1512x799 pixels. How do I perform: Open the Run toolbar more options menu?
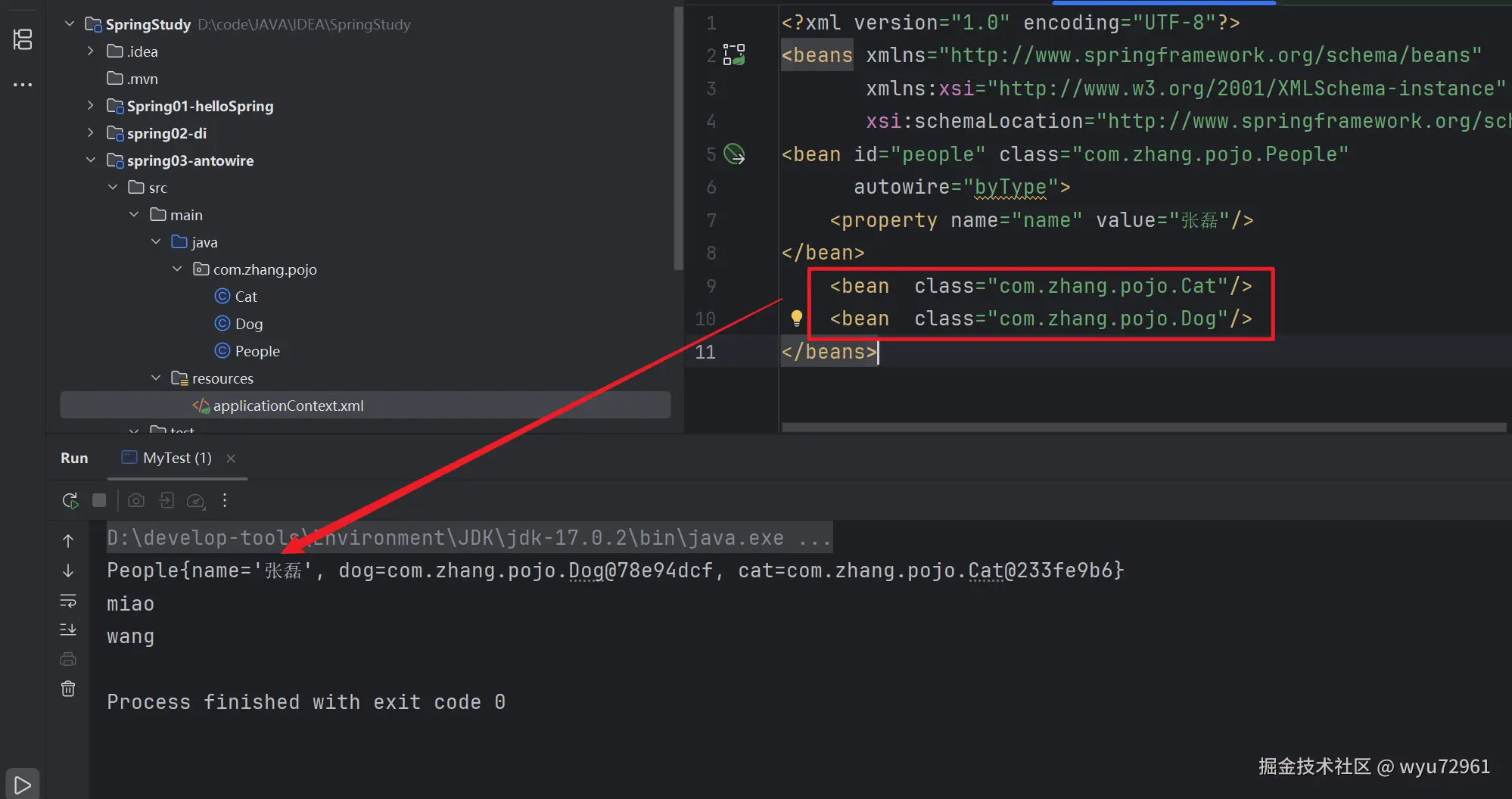225,500
